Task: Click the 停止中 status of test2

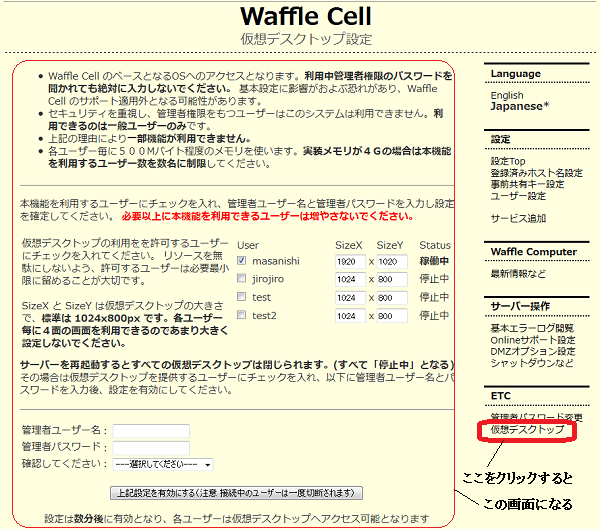Action: tap(434, 315)
